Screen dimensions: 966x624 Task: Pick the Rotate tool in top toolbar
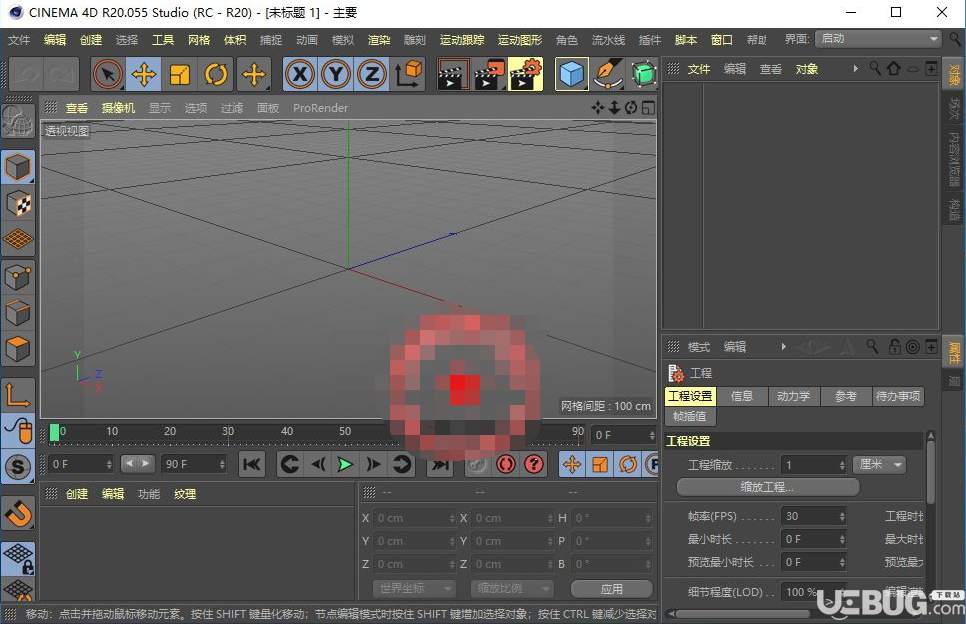click(x=216, y=75)
